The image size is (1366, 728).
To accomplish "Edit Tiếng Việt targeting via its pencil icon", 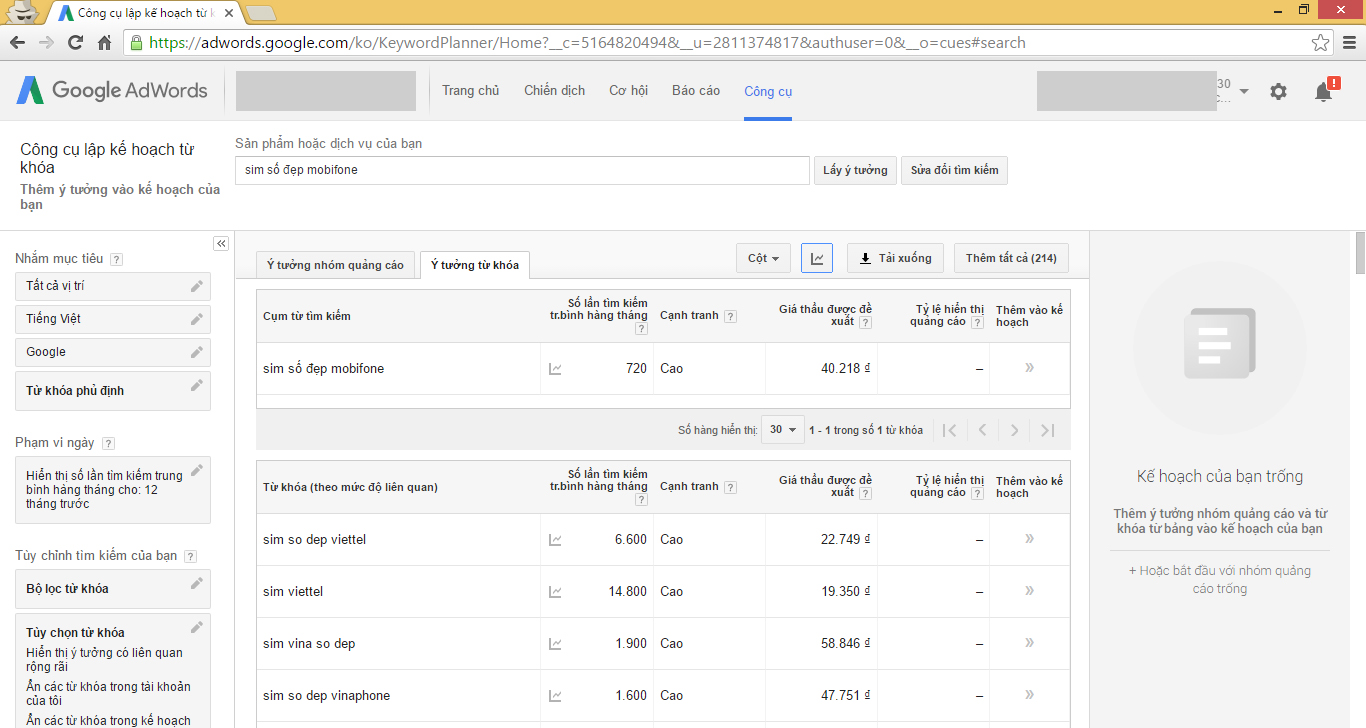I will tap(197, 320).
